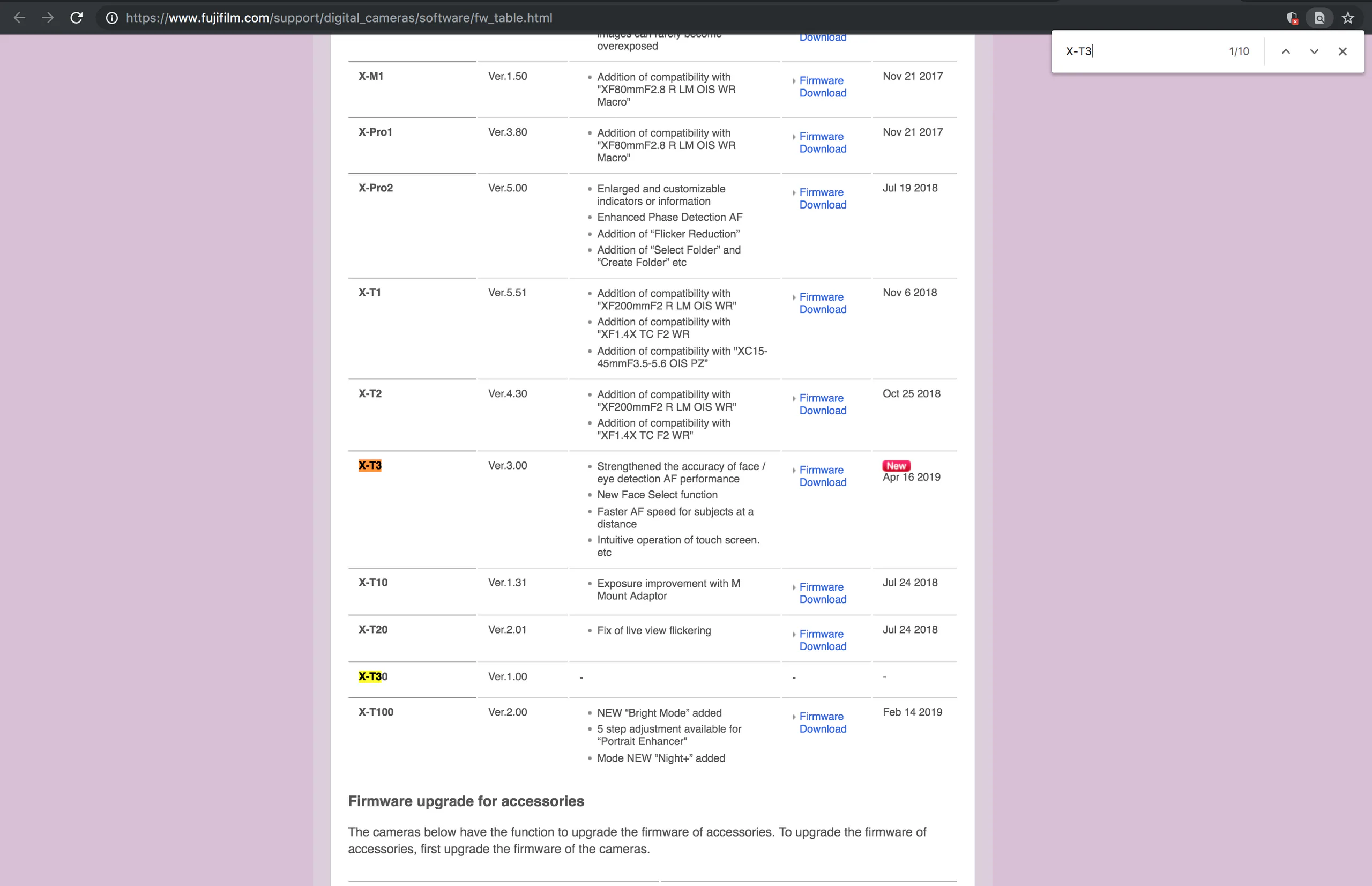Click the X-Pro1 Nov 21 2017 date
Image resolution: width=1372 pixels, height=886 pixels.
click(912, 132)
